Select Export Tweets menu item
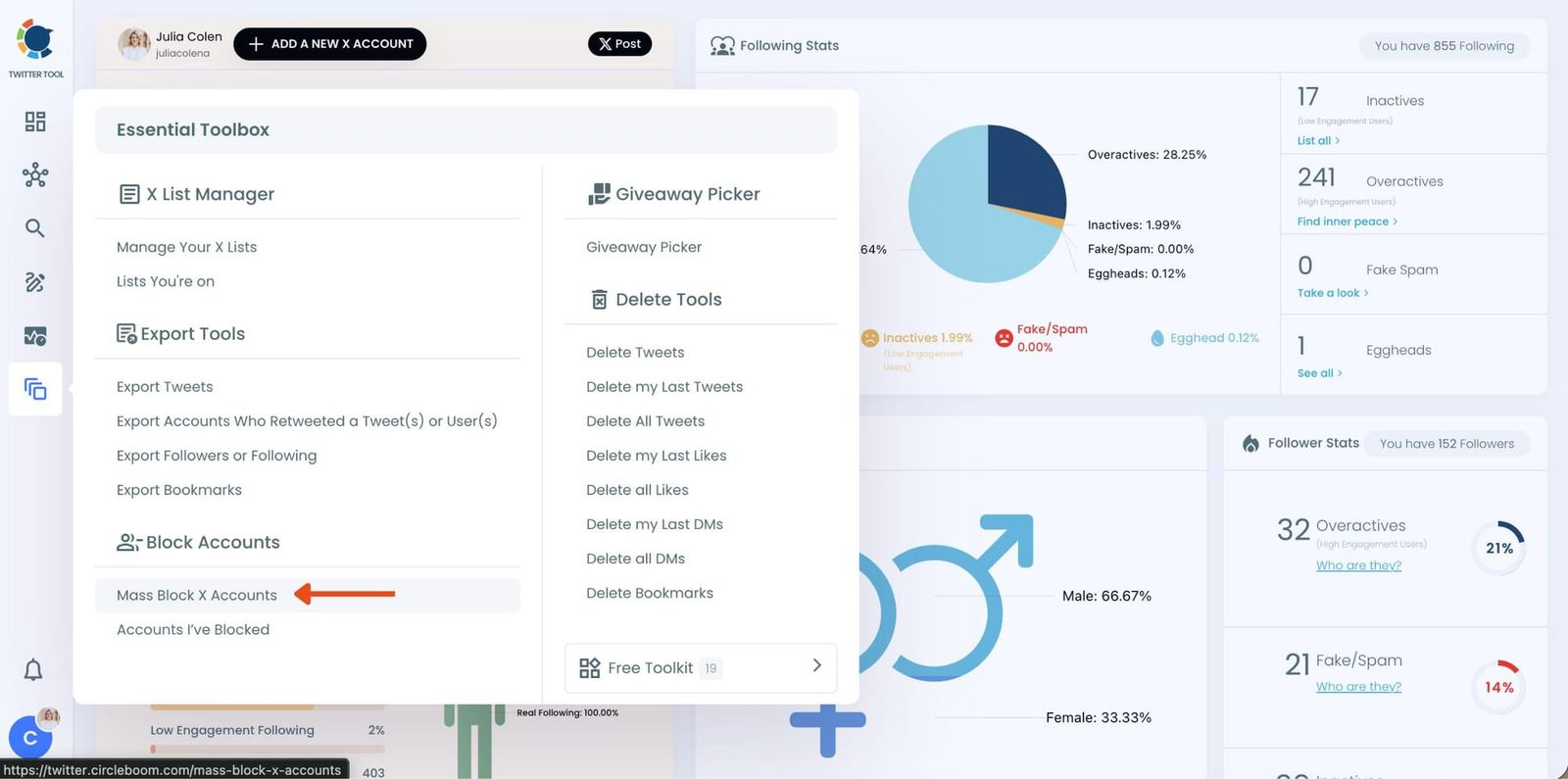1568x779 pixels. pyautogui.click(x=165, y=387)
